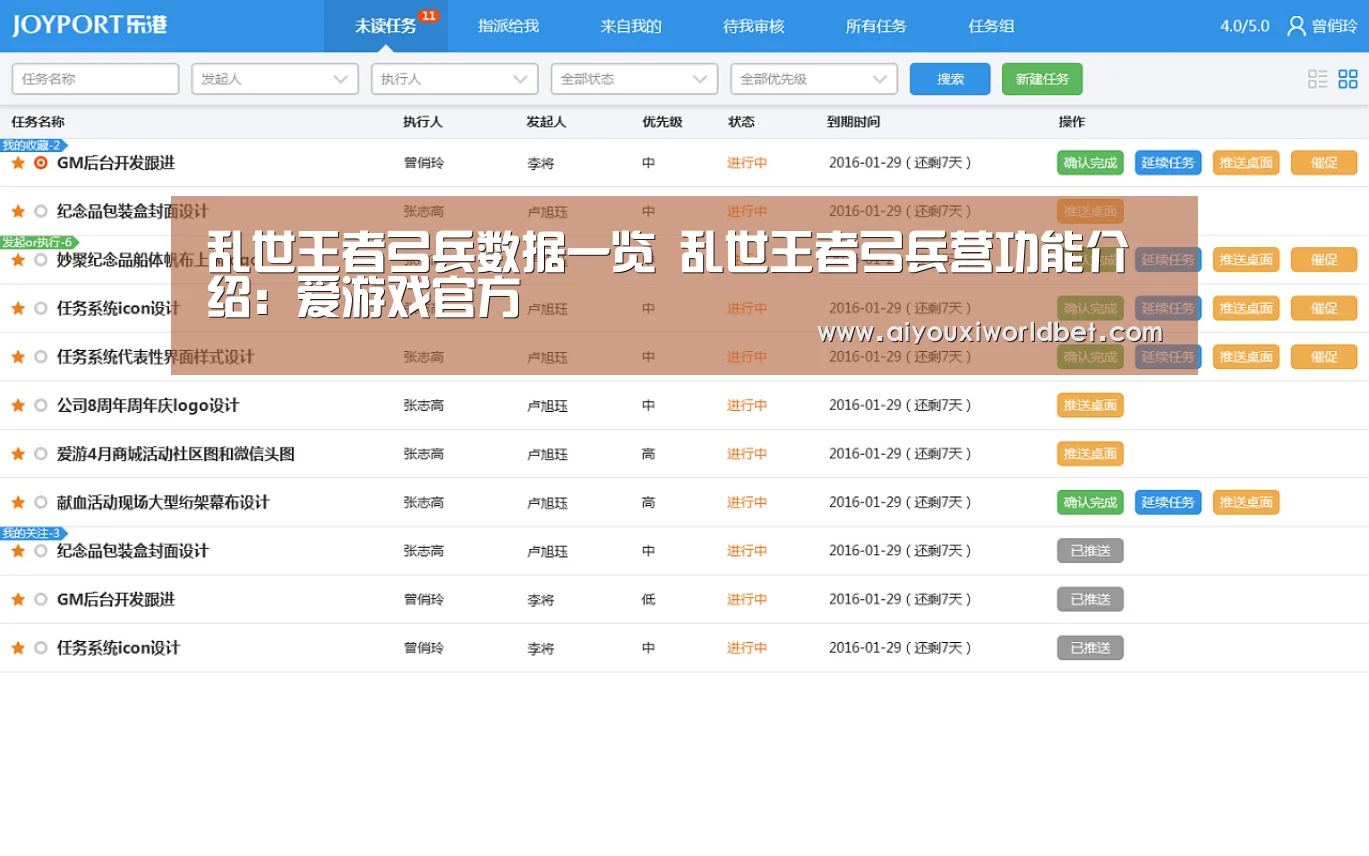The height and width of the screenshot is (856, 1369).
Task: Click the 4.0/5.0 rating text
Action: (1245, 26)
